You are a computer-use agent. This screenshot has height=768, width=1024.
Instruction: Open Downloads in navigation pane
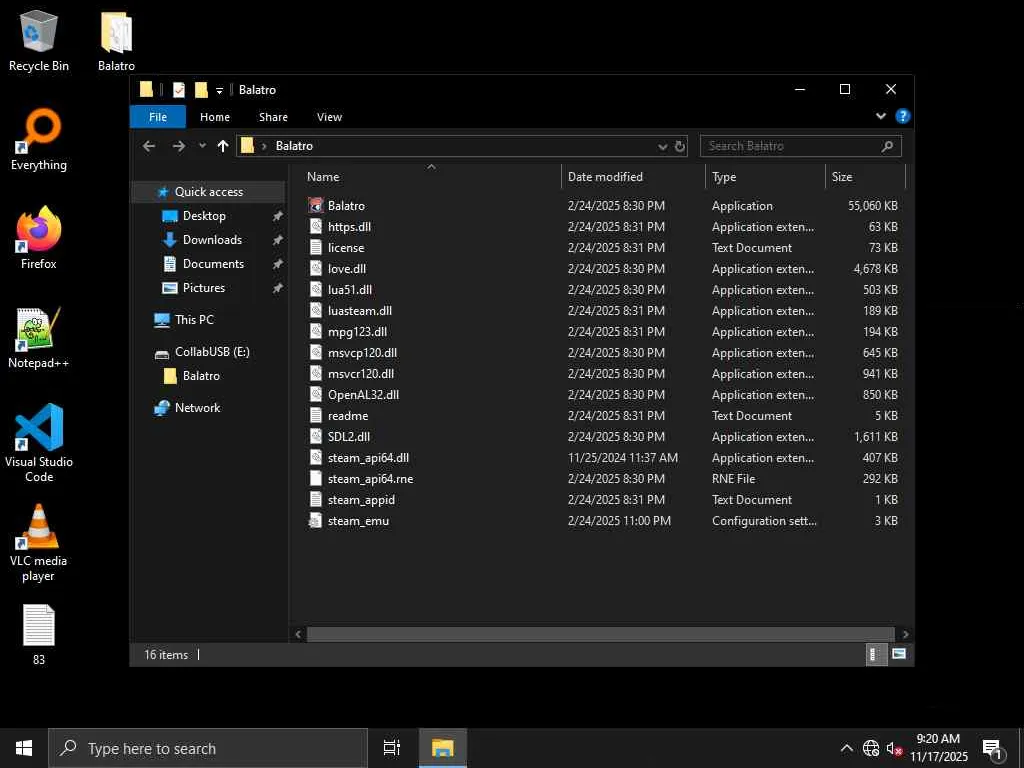click(x=212, y=240)
